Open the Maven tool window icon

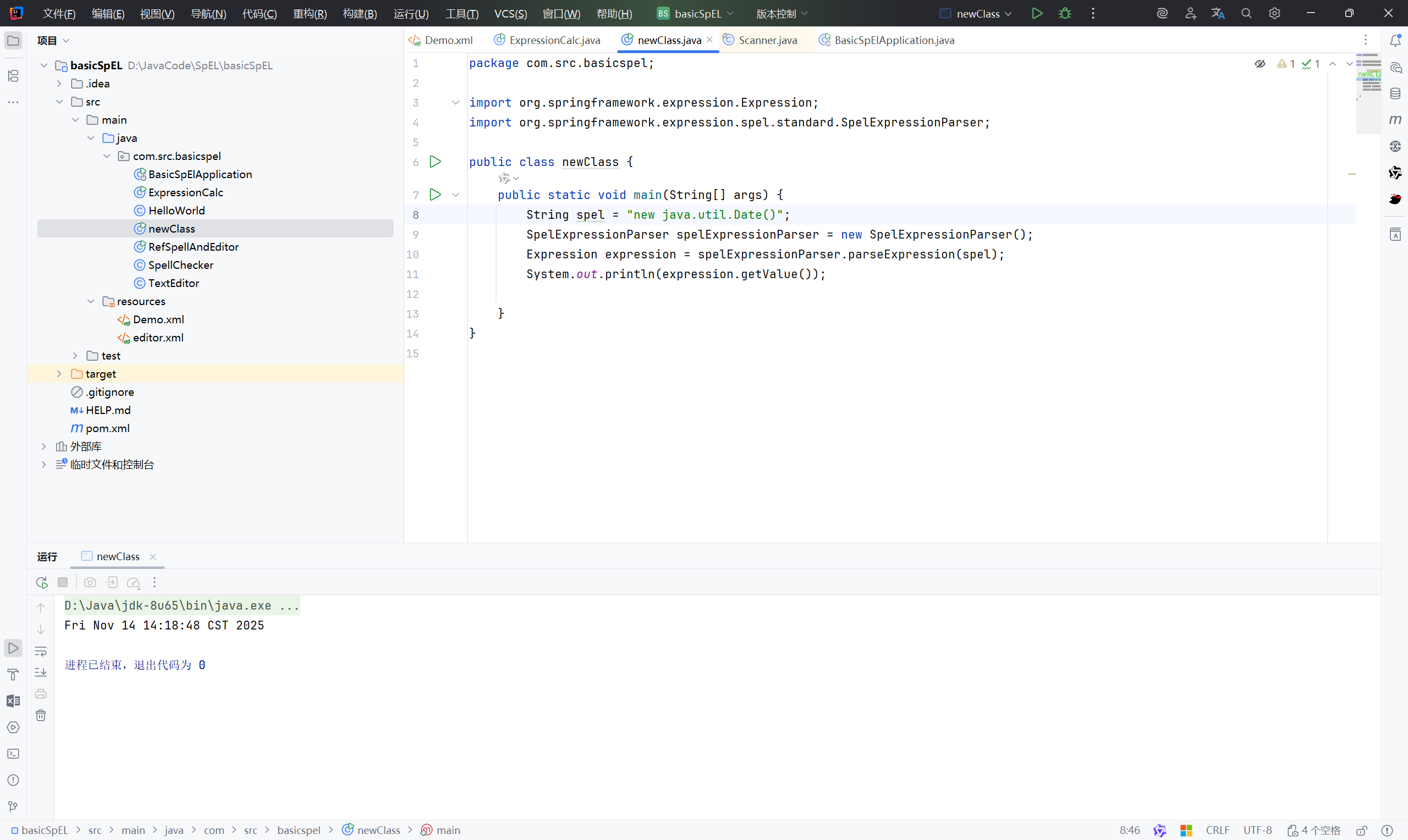coord(1395,119)
